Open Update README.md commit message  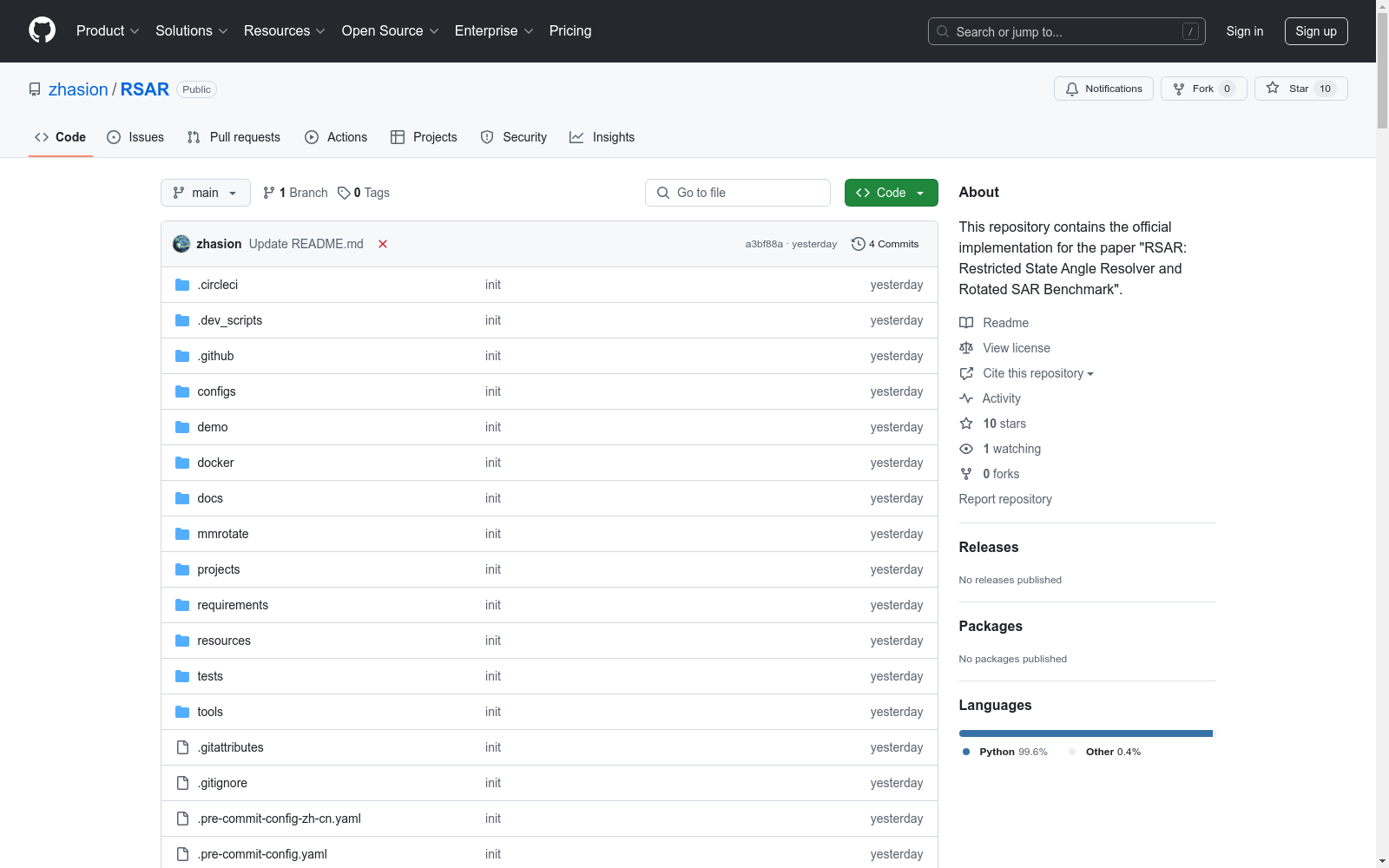[x=306, y=244]
